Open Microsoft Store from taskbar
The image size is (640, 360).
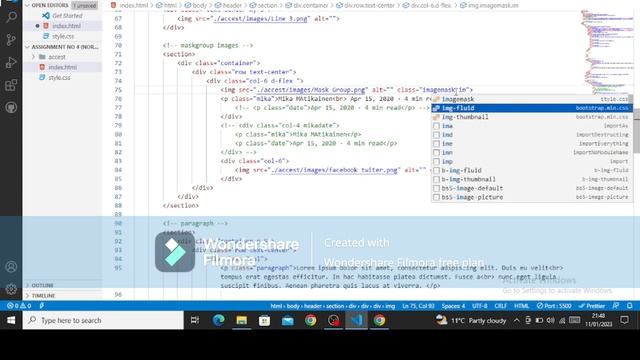(264, 320)
